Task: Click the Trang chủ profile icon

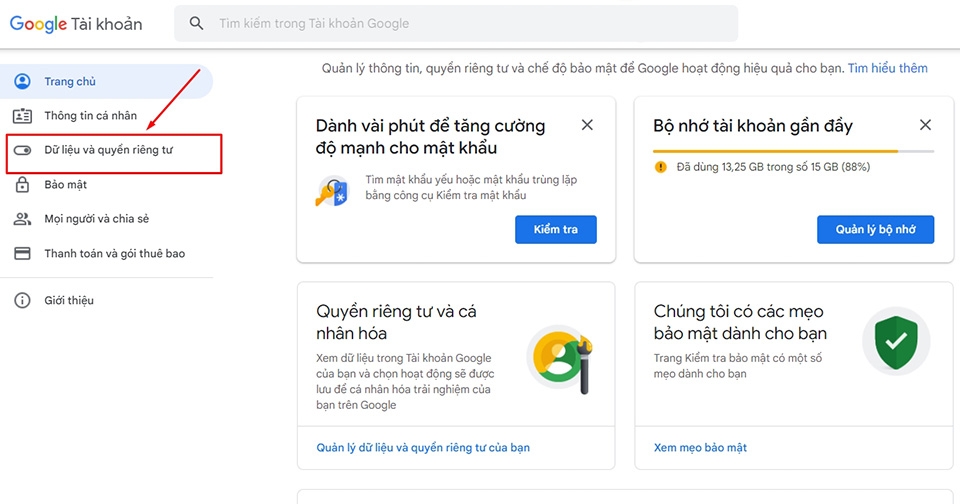Action: point(22,82)
